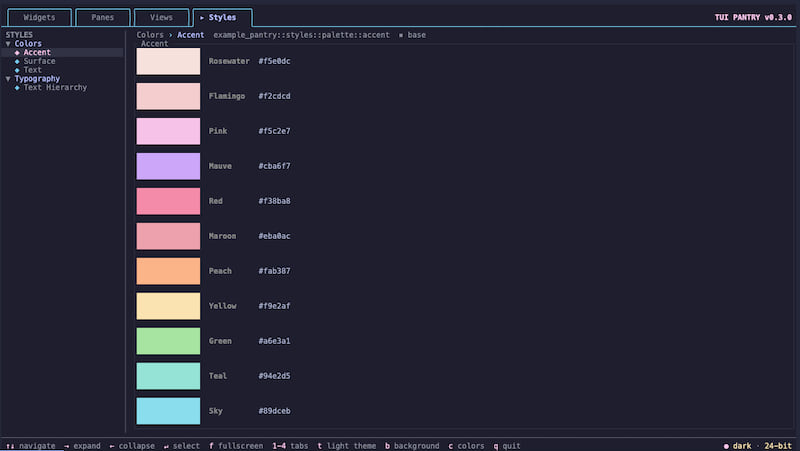800x451 pixels.
Task: Go to the Views tab
Action: [x=161, y=17]
